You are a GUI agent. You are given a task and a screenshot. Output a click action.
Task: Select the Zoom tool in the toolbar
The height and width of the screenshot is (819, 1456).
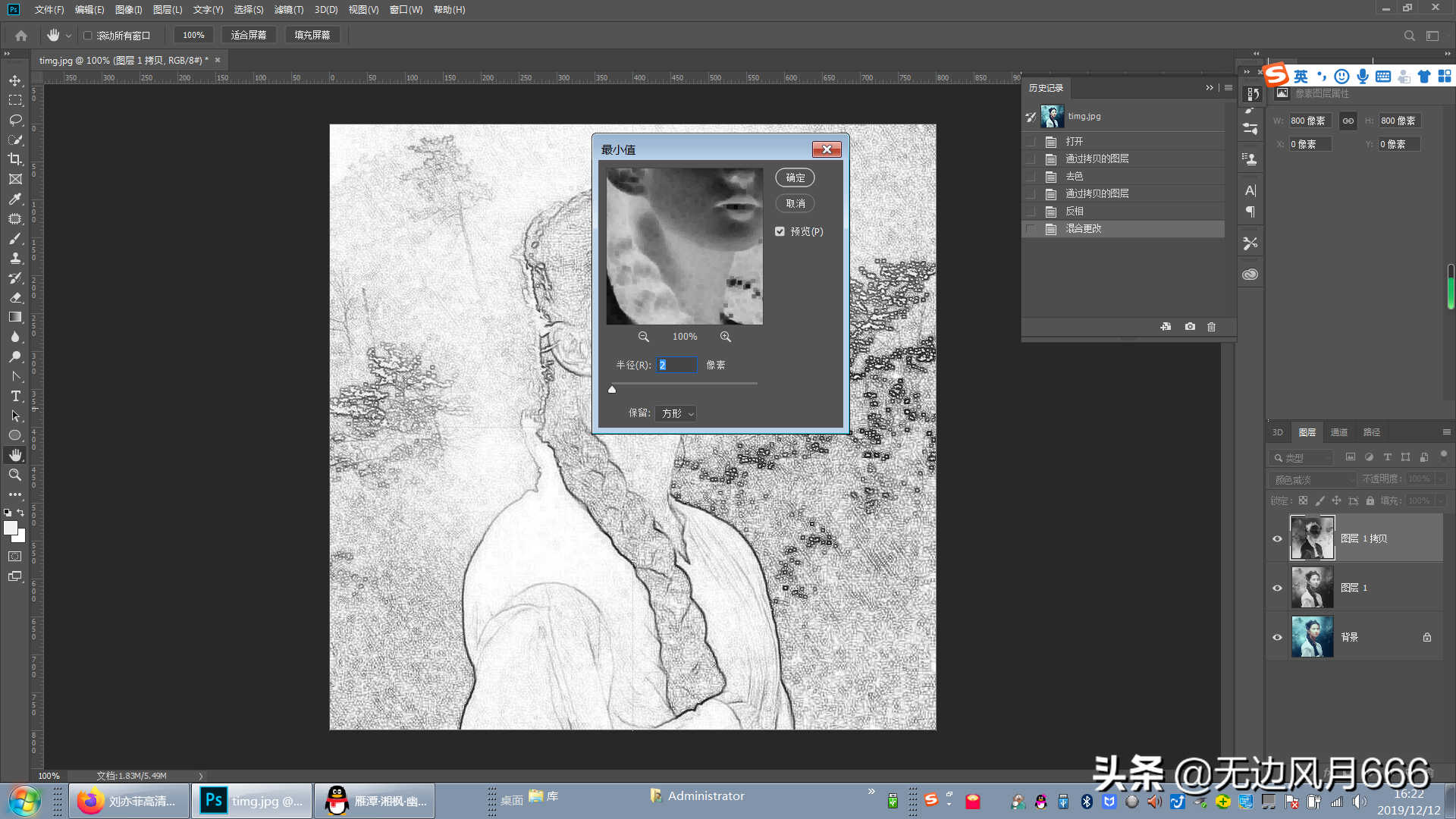click(x=15, y=475)
